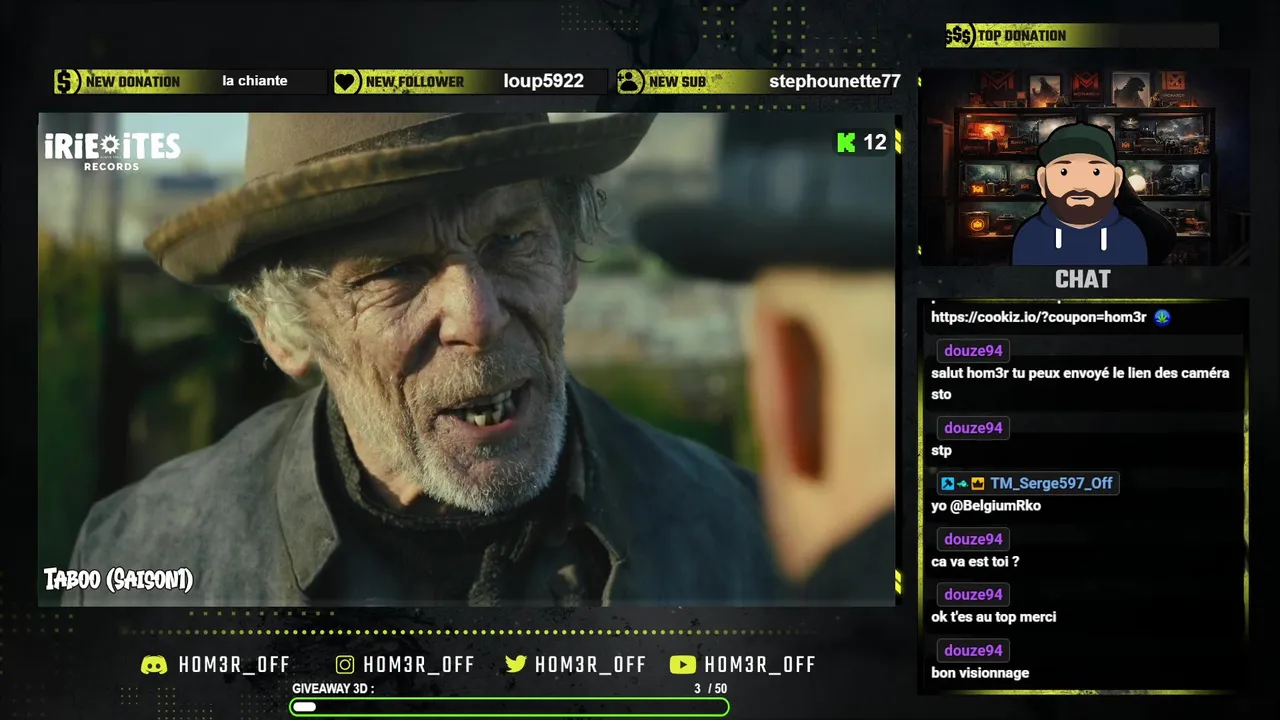Click the 'NEW SUB' label text

[677, 82]
